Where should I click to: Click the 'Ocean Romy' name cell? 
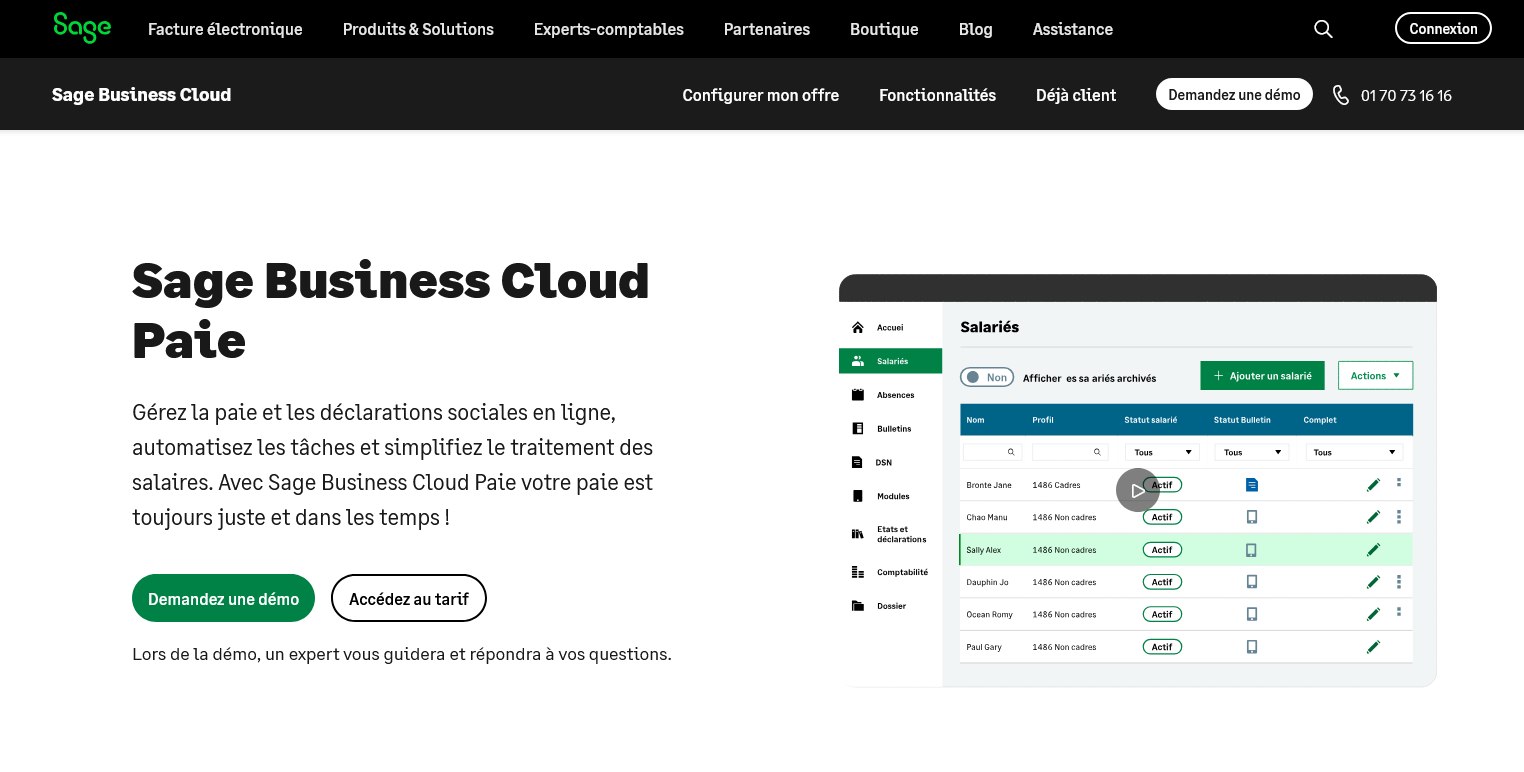[x=989, y=614]
